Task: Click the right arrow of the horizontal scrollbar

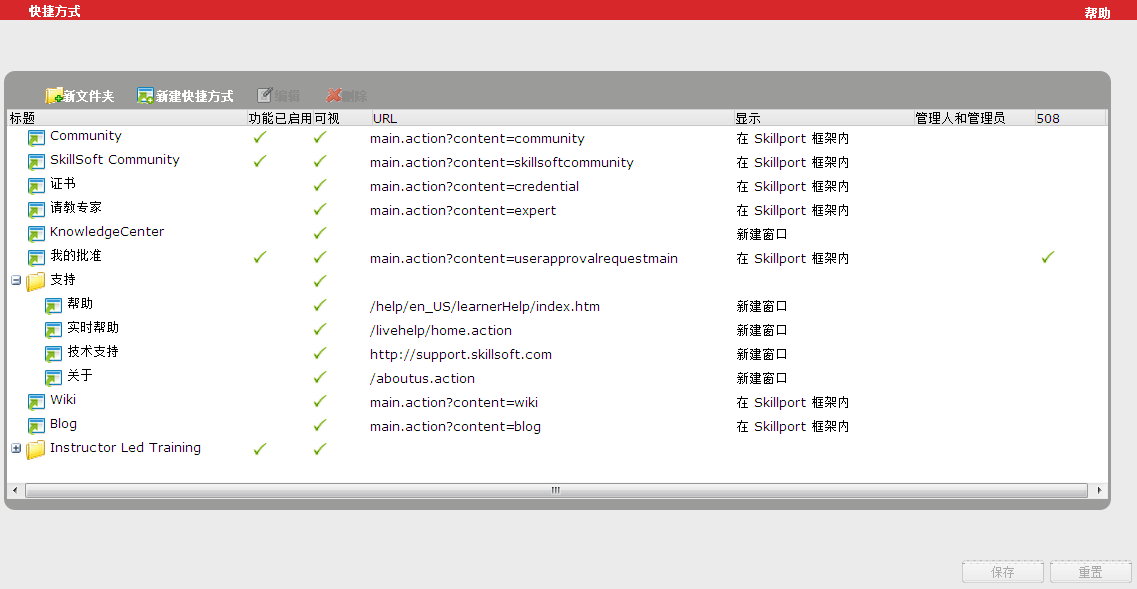Action: pos(1099,490)
